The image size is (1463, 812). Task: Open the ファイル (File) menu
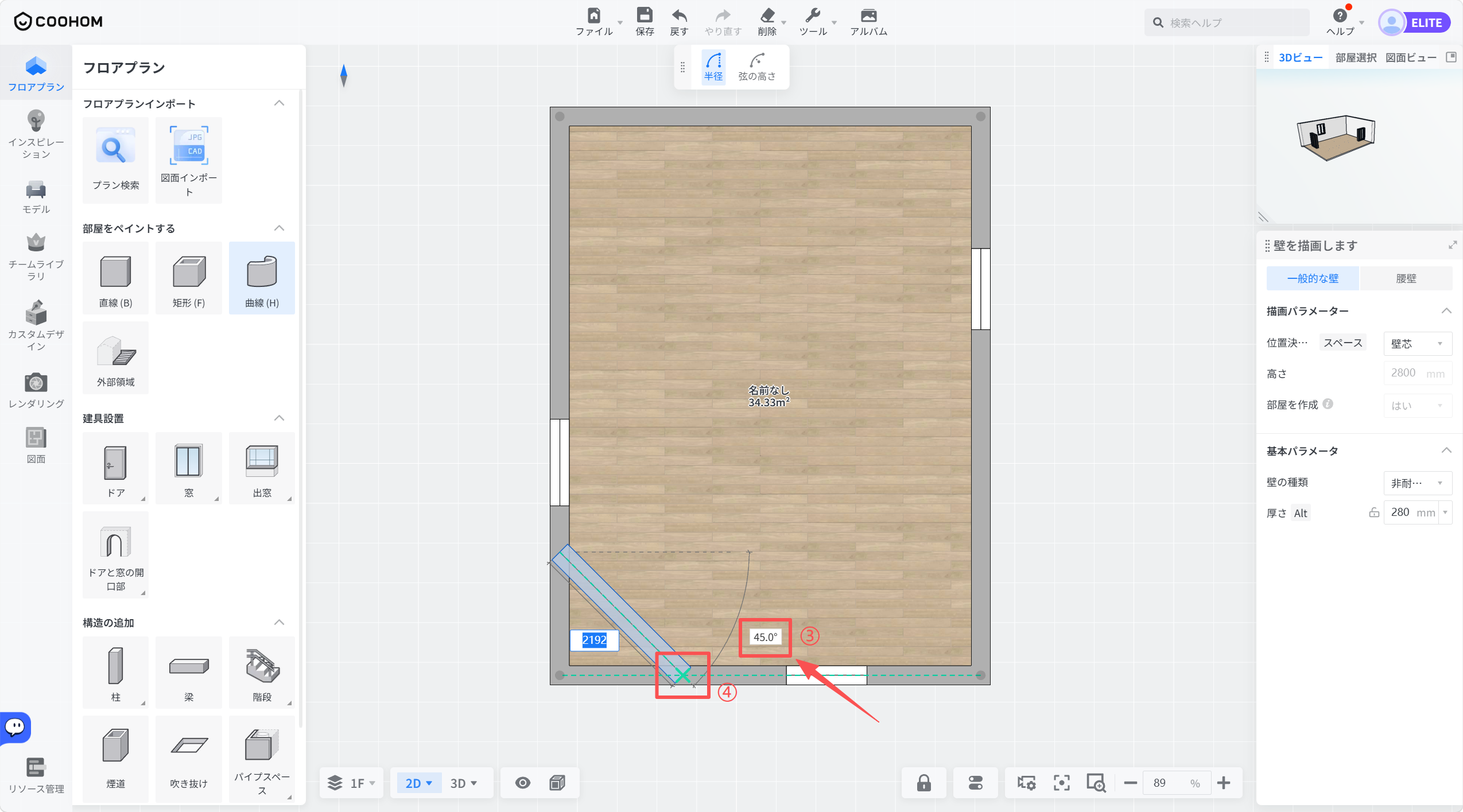(594, 22)
